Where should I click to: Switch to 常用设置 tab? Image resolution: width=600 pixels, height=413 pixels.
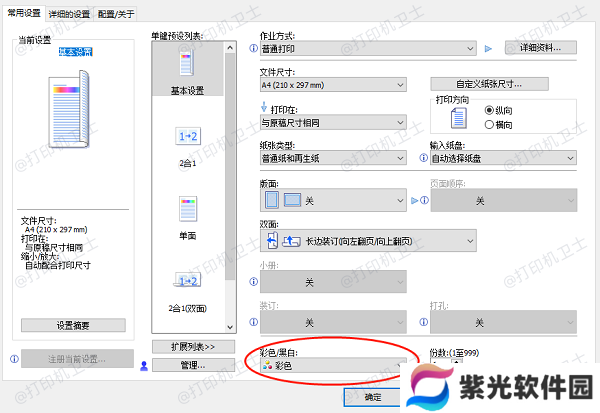pyautogui.click(x=24, y=13)
